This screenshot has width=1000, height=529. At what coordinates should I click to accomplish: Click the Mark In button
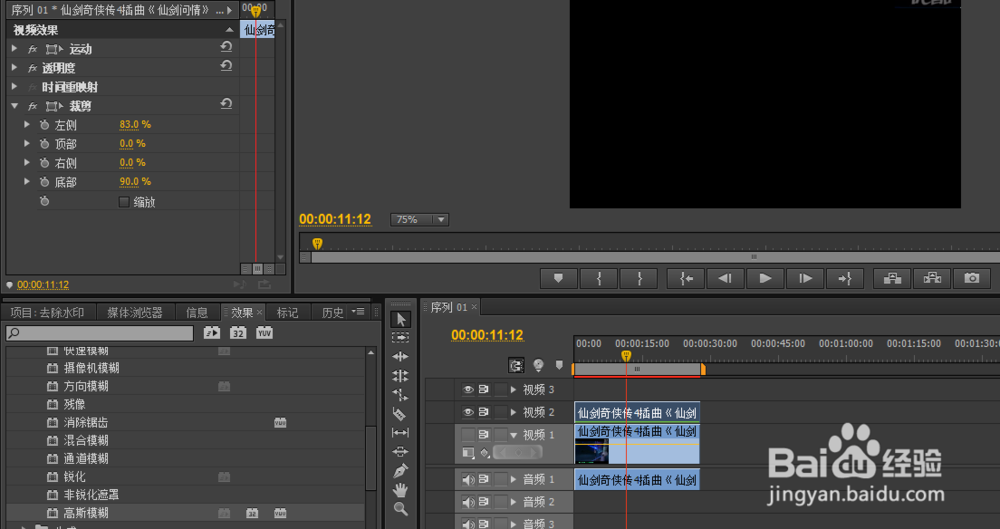point(599,278)
